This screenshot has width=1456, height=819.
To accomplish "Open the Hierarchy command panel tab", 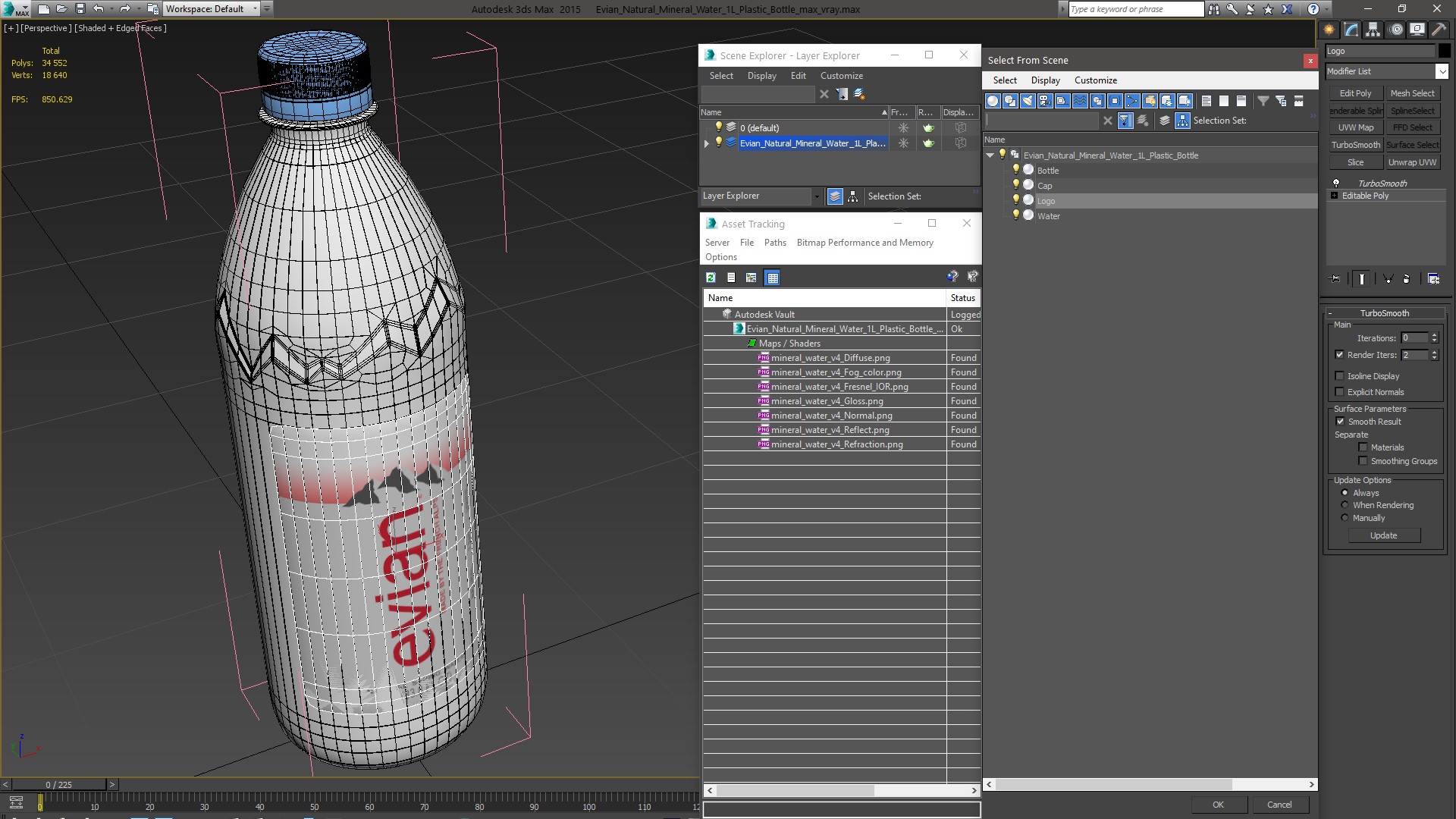I will (x=1373, y=30).
